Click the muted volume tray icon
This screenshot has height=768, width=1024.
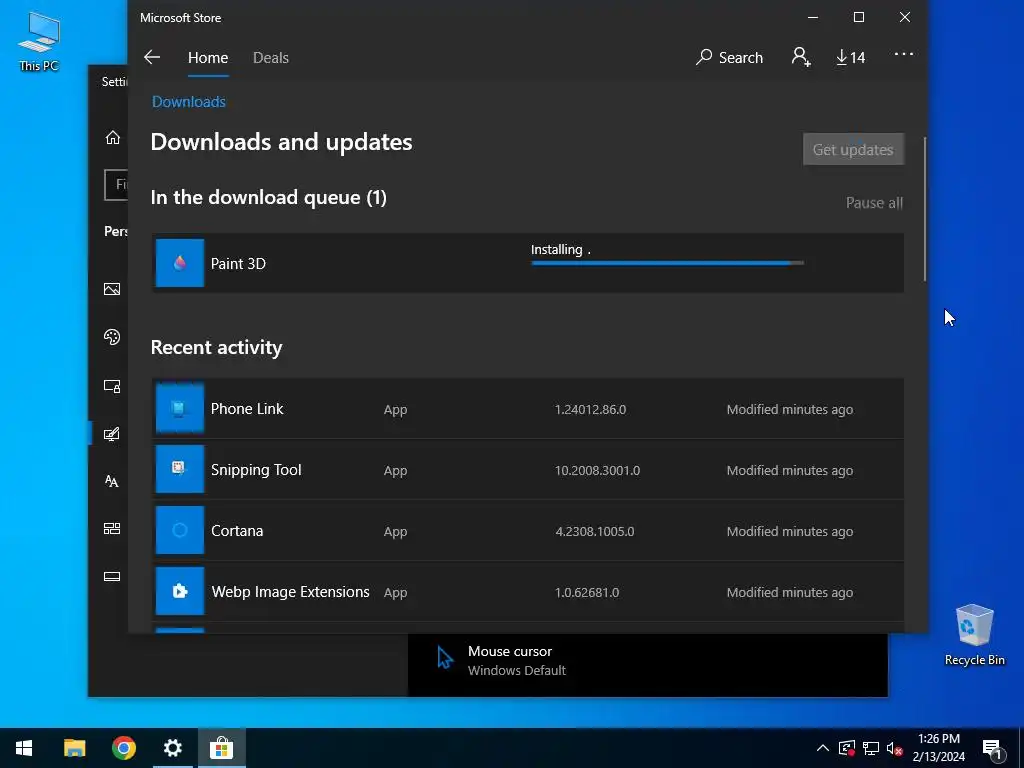(x=895, y=748)
